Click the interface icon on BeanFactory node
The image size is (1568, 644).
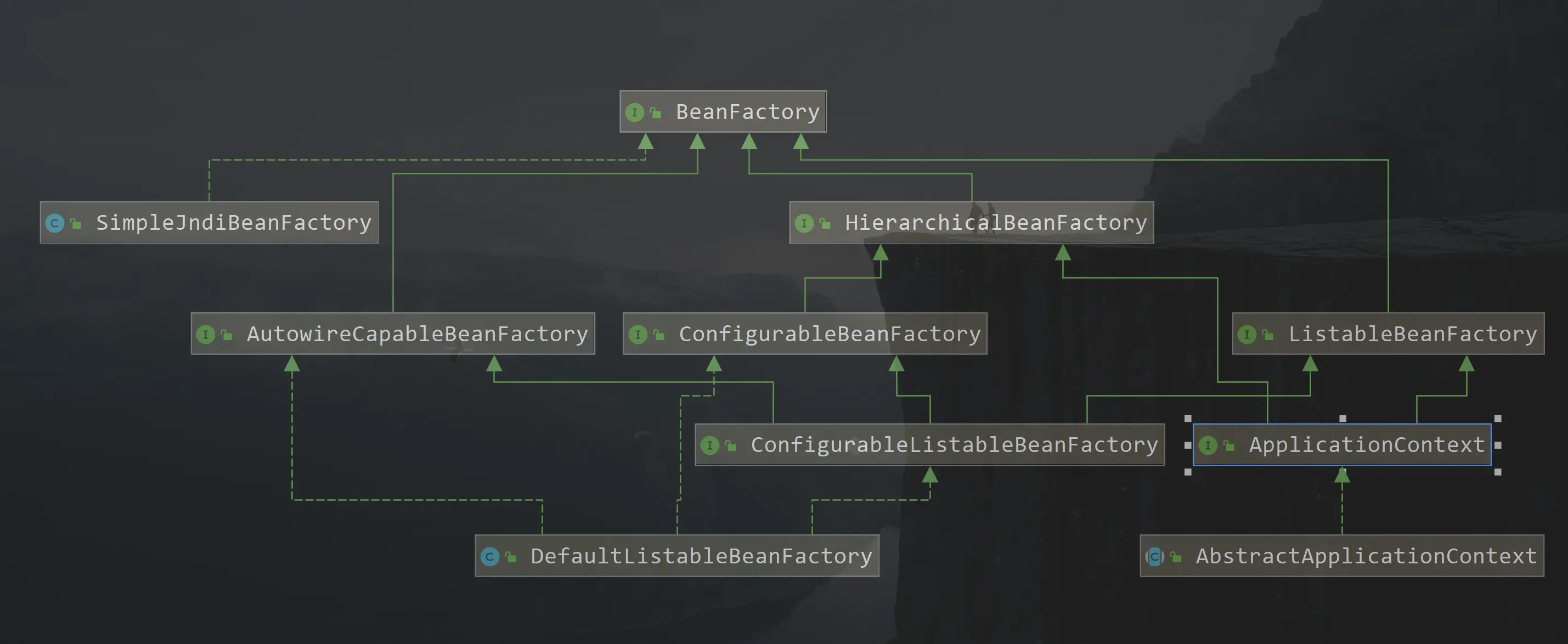pos(635,111)
